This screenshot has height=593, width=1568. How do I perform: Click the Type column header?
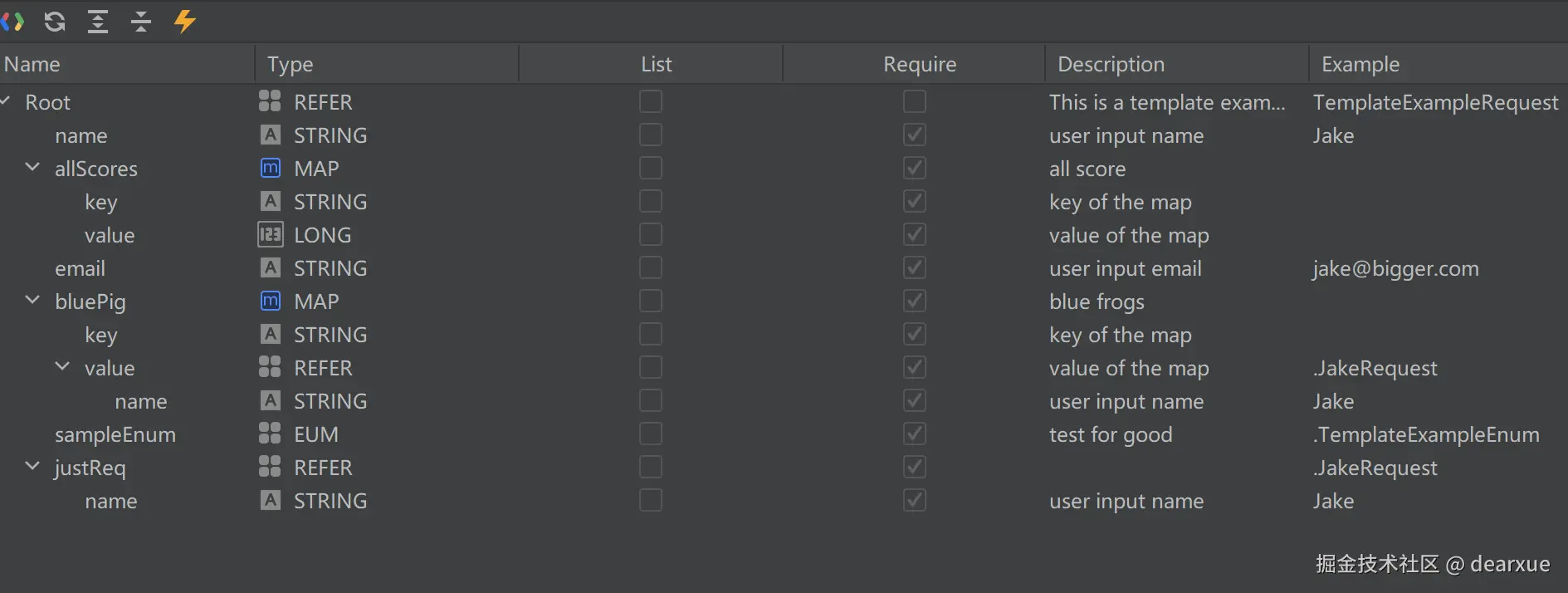290,64
